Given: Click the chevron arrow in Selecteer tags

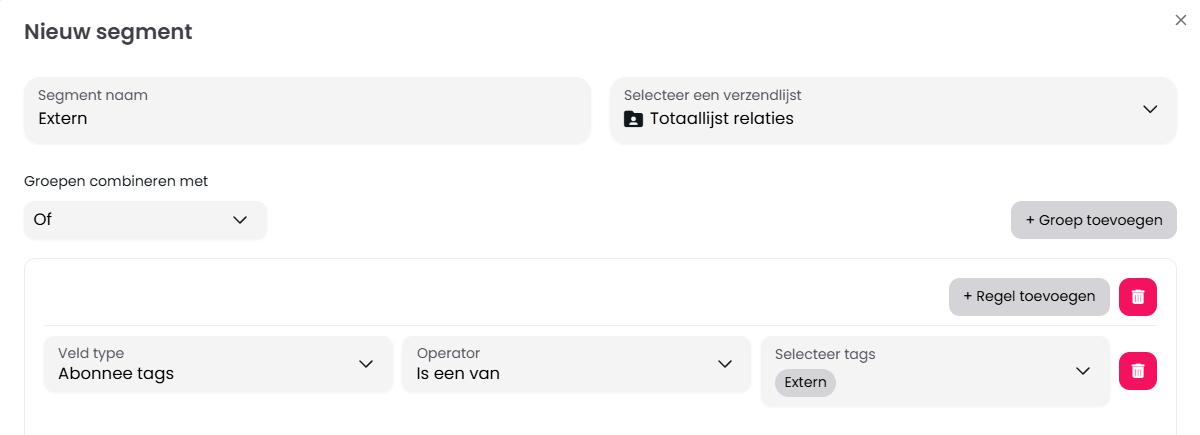Looking at the screenshot, I should click(1082, 371).
